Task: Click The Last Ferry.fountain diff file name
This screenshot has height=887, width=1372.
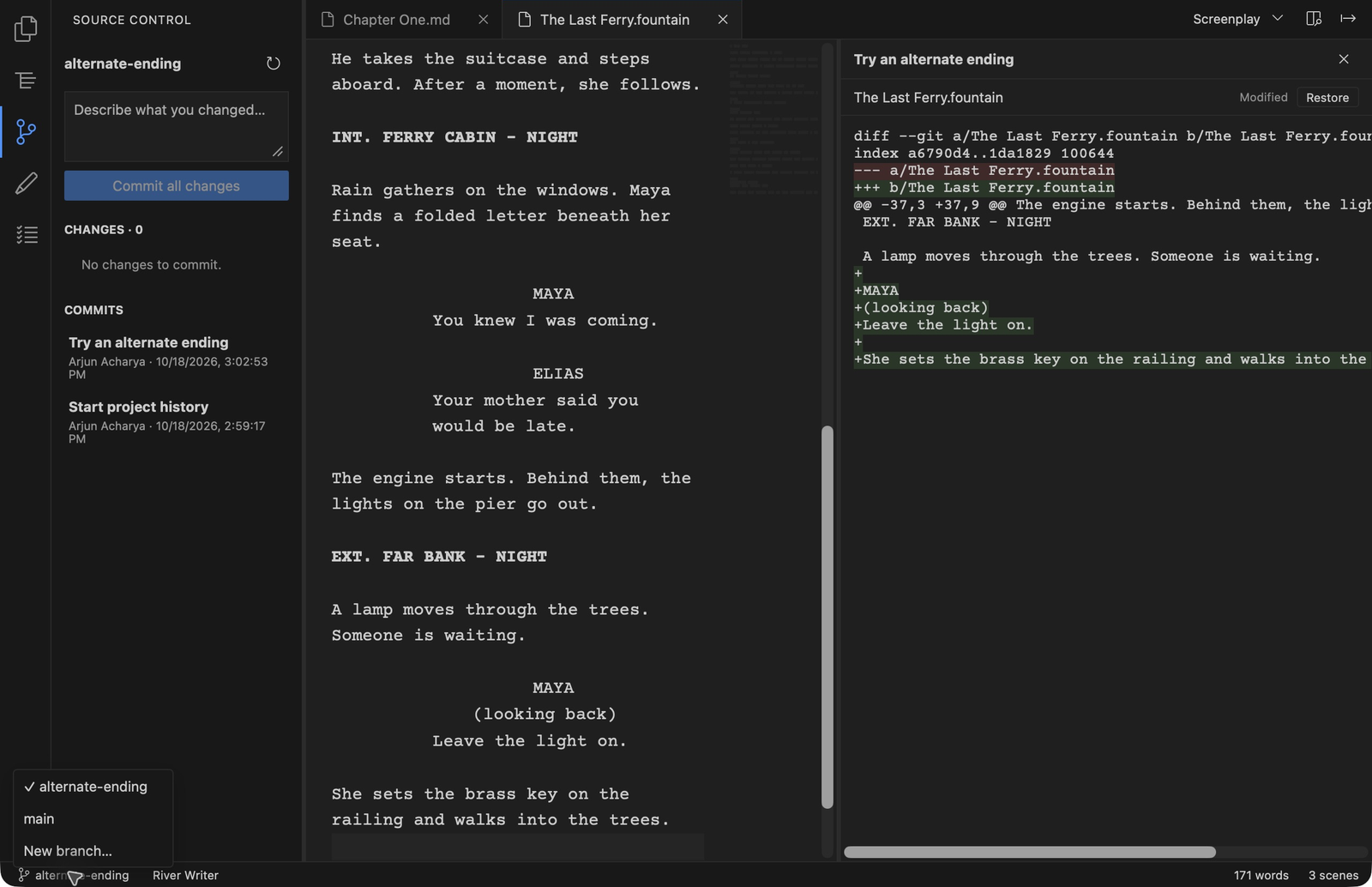Action: click(929, 98)
